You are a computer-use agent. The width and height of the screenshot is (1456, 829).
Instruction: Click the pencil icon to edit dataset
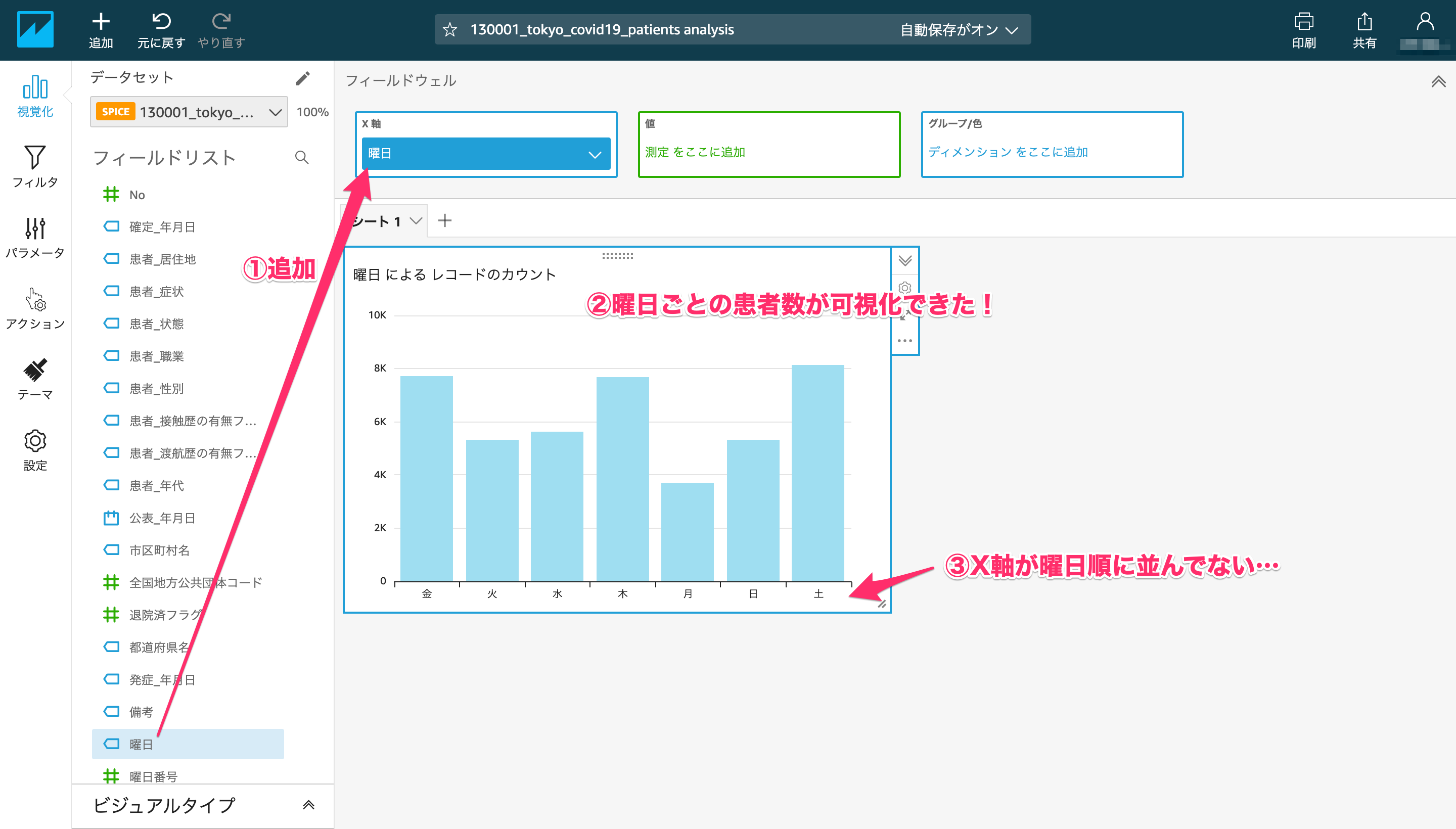click(302, 78)
